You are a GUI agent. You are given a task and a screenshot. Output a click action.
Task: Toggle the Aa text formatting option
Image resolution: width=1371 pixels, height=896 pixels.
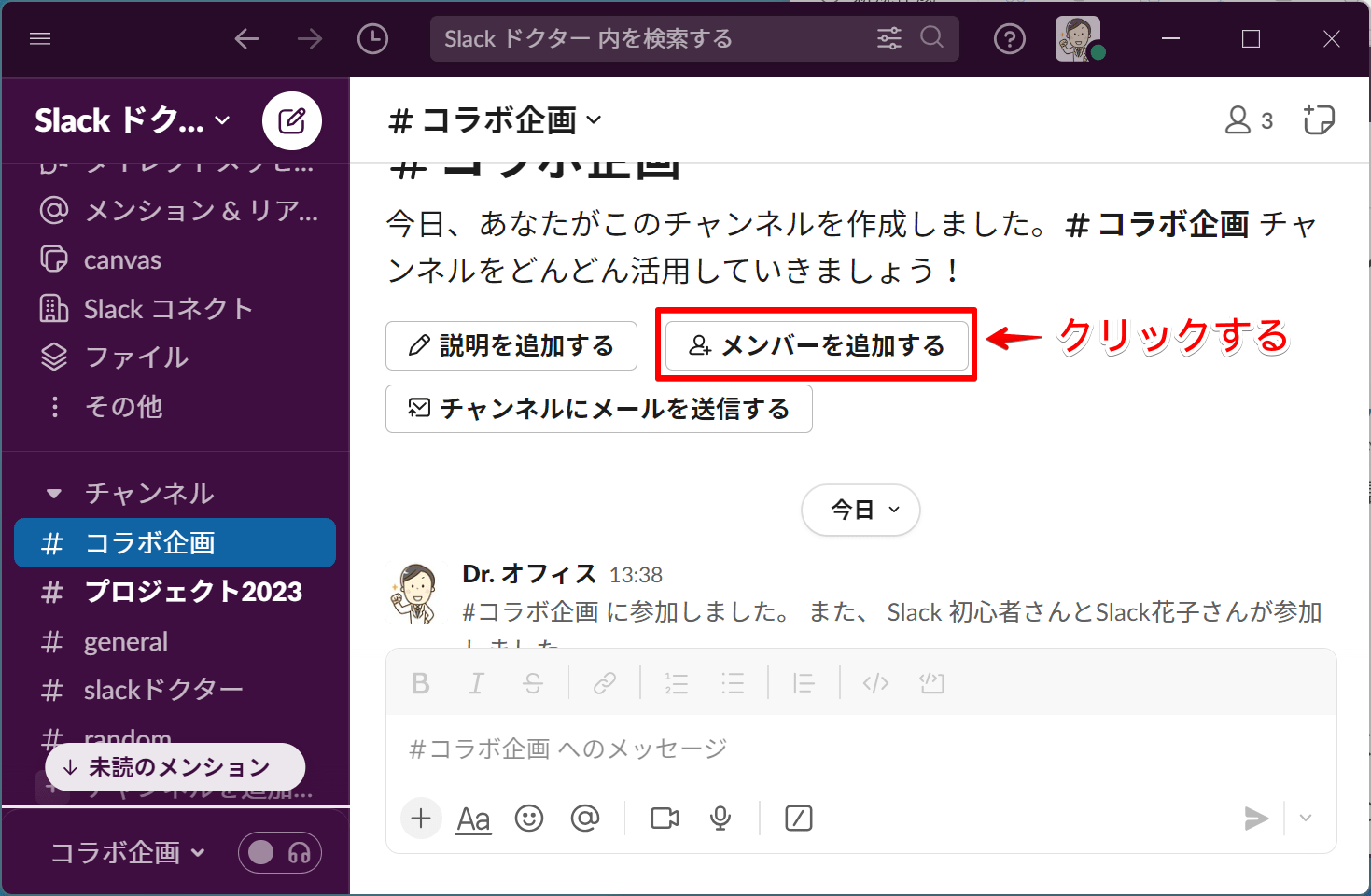point(473,819)
